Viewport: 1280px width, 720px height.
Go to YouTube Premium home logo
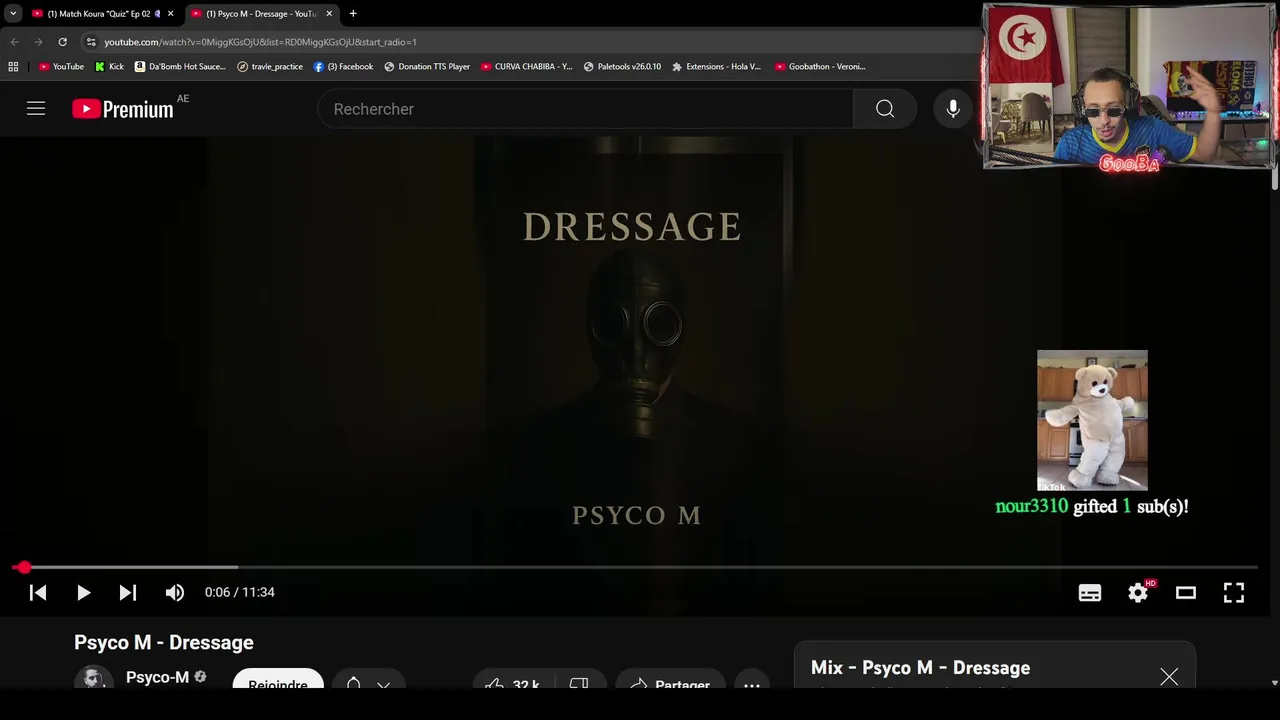coord(123,109)
